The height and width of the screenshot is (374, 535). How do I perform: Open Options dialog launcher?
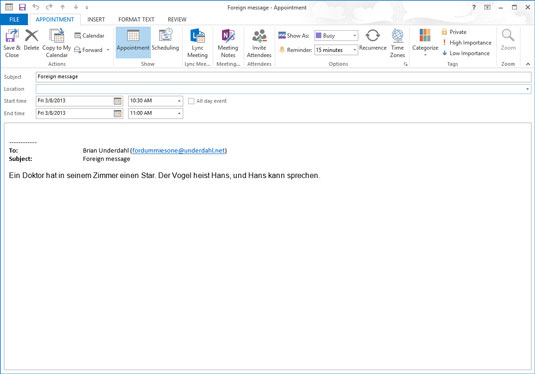(x=405, y=64)
